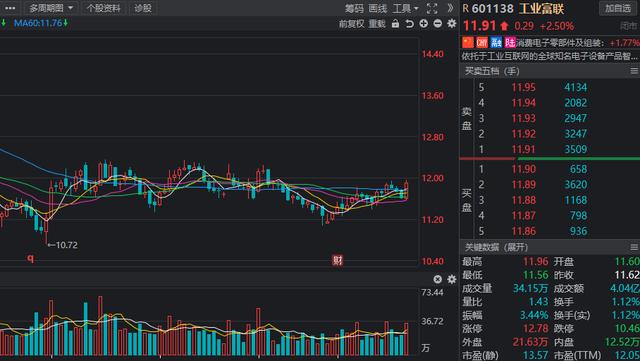The width and height of the screenshot is (640, 361).
Task: Click stock name 工业富联
Action: [x=541, y=9]
